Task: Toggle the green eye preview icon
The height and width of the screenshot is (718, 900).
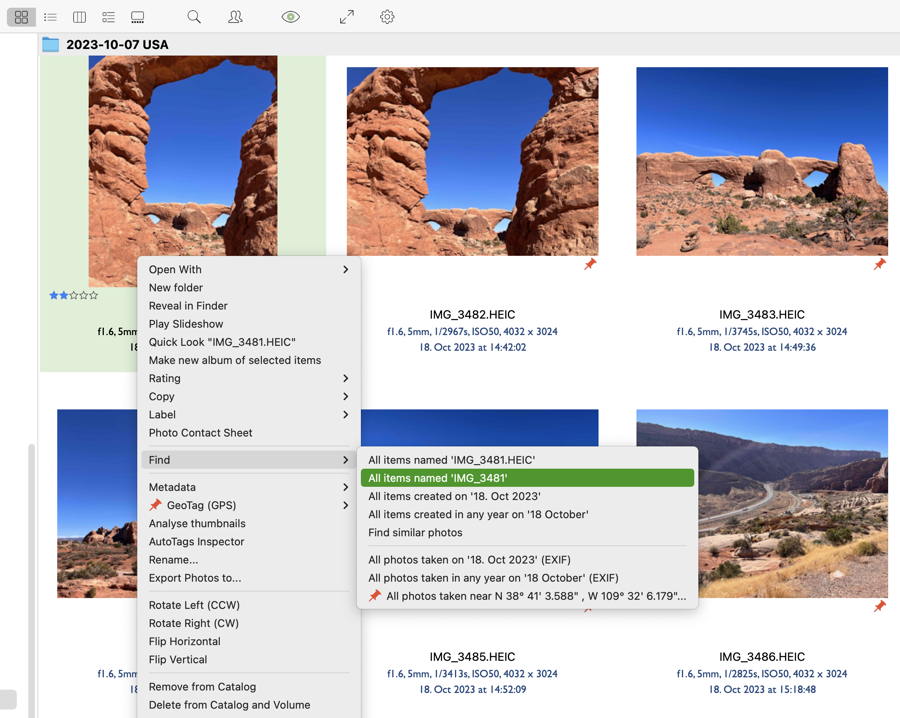Action: [x=291, y=17]
